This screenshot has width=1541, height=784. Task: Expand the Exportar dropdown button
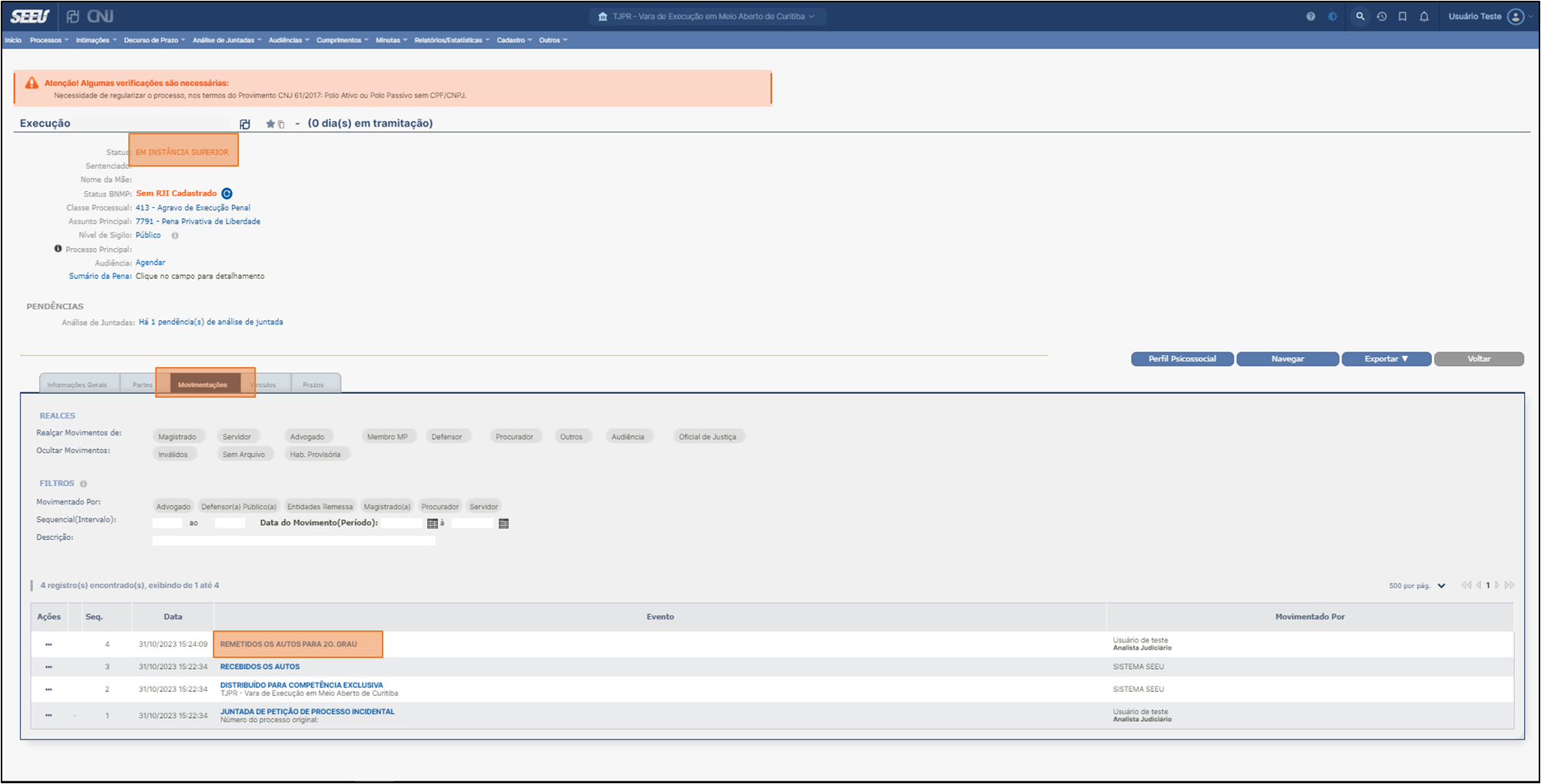[x=1386, y=359]
